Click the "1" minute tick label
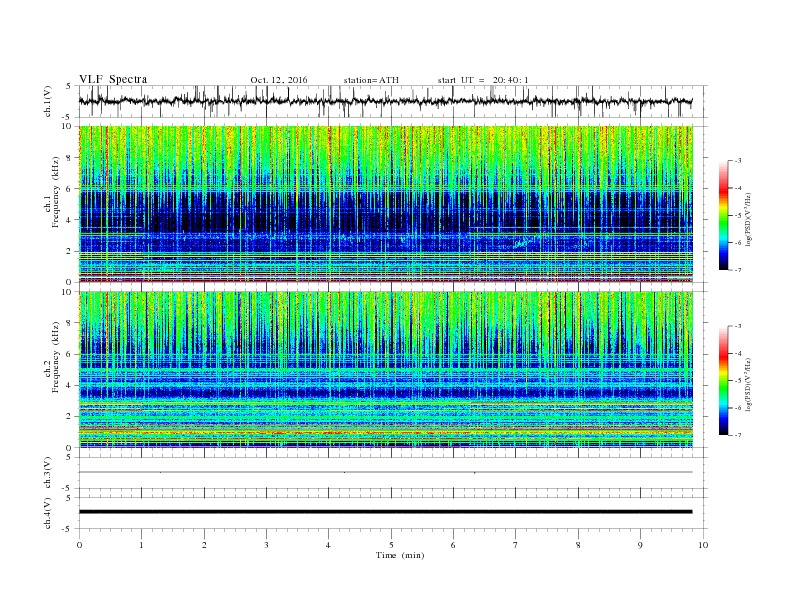Viewport: 792px width, 612px height. (x=141, y=545)
